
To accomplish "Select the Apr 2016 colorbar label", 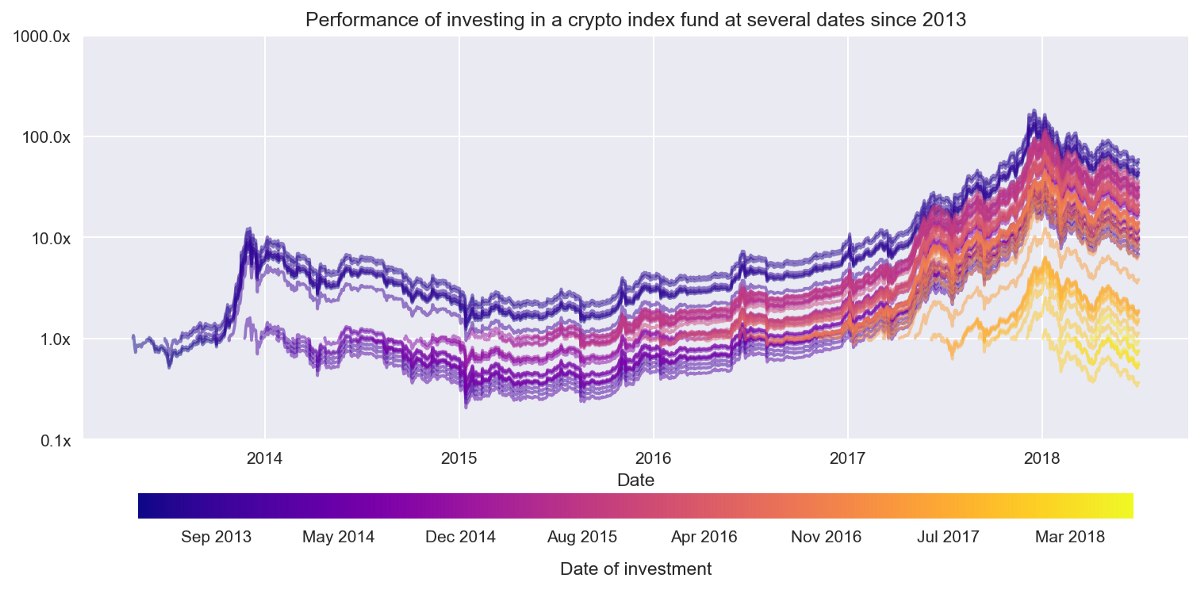I will click(704, 537).
